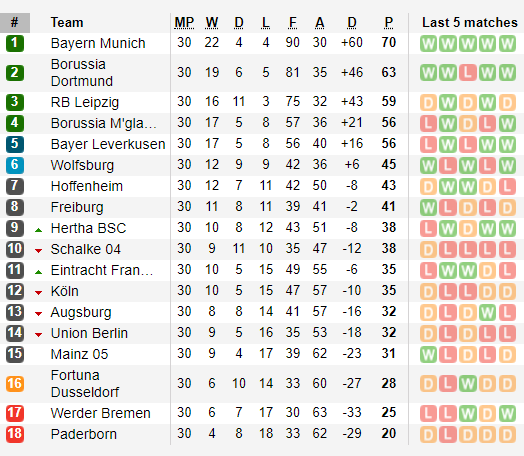Click the # rank column header

point(15,23)
